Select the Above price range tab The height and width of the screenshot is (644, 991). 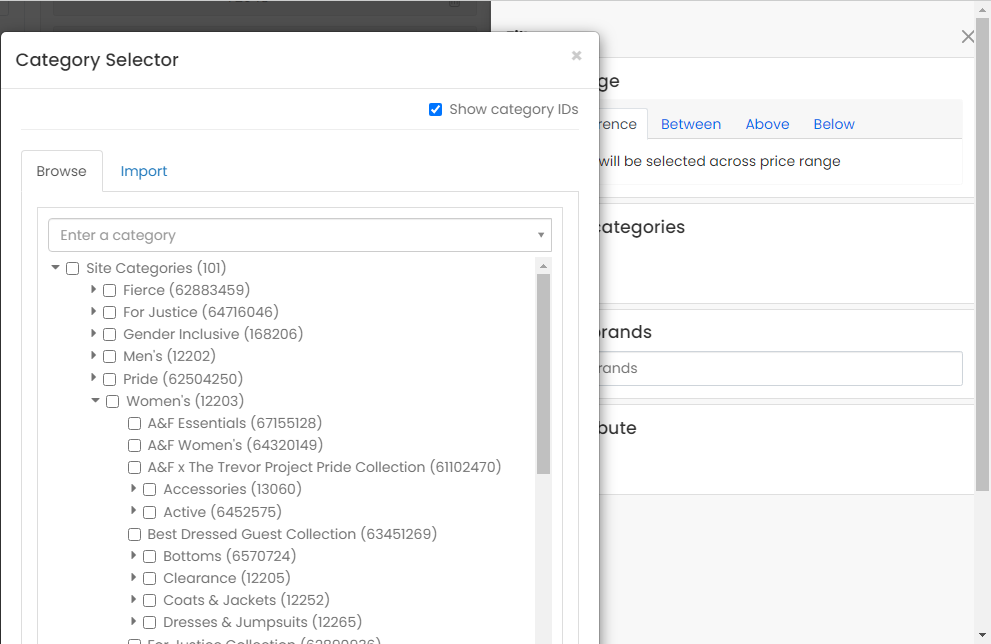coord(767,124)
